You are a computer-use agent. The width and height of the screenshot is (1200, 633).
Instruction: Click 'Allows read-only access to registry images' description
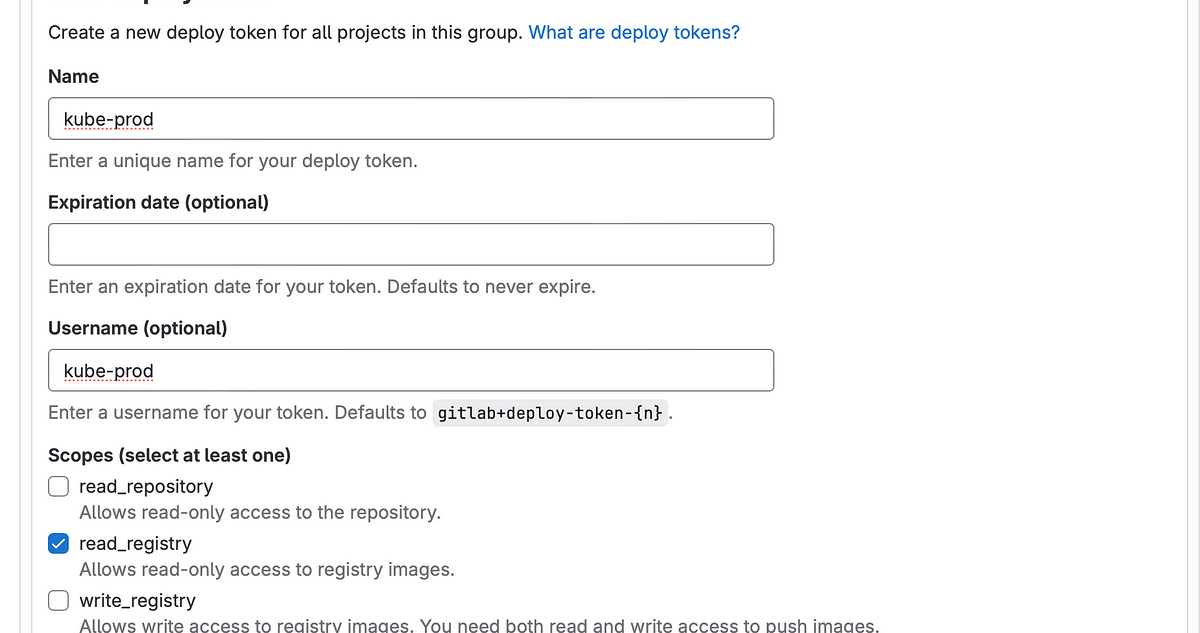click(x=266, y=570)
